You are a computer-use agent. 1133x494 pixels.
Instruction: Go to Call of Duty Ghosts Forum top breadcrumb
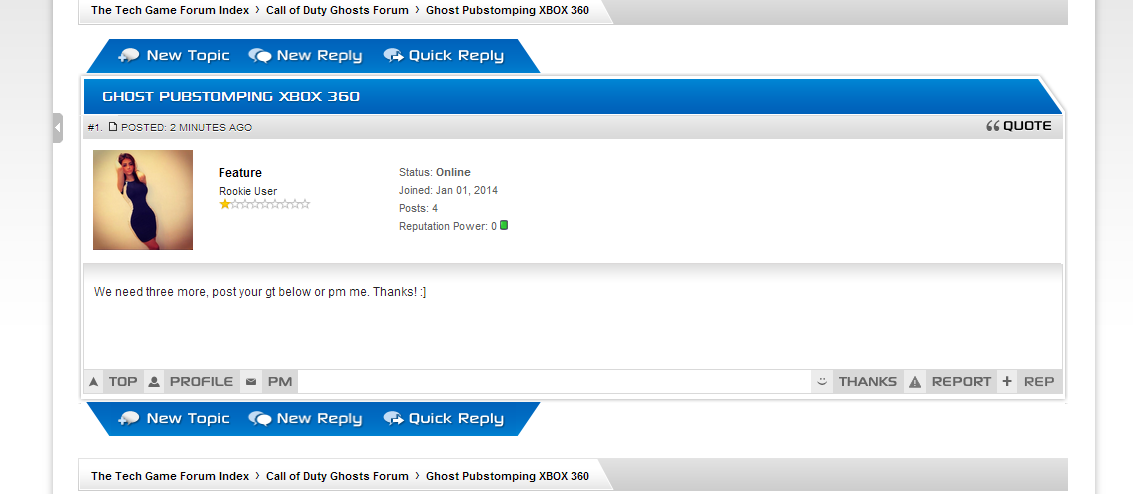337,10
